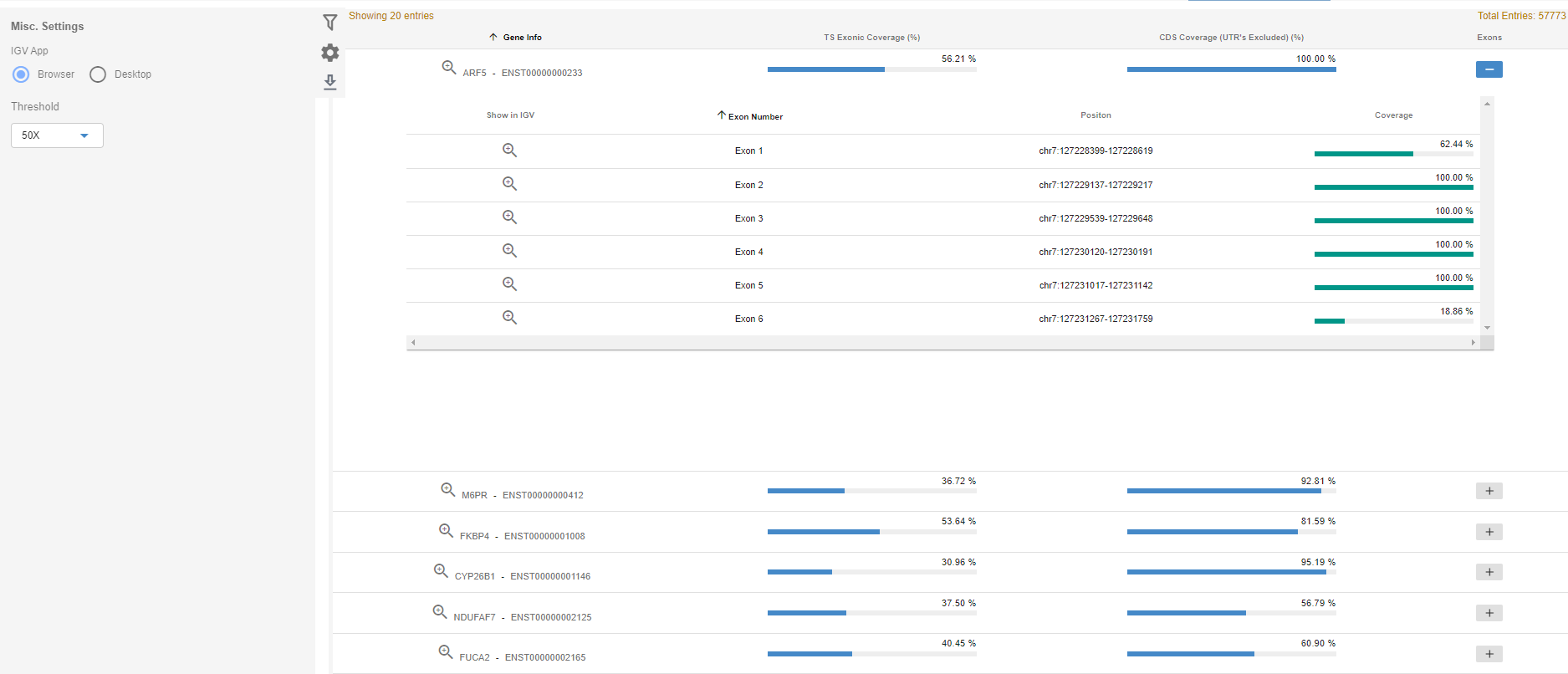Click the Exons column header
Screen dimensions: 1568x674
point(1489,38)
